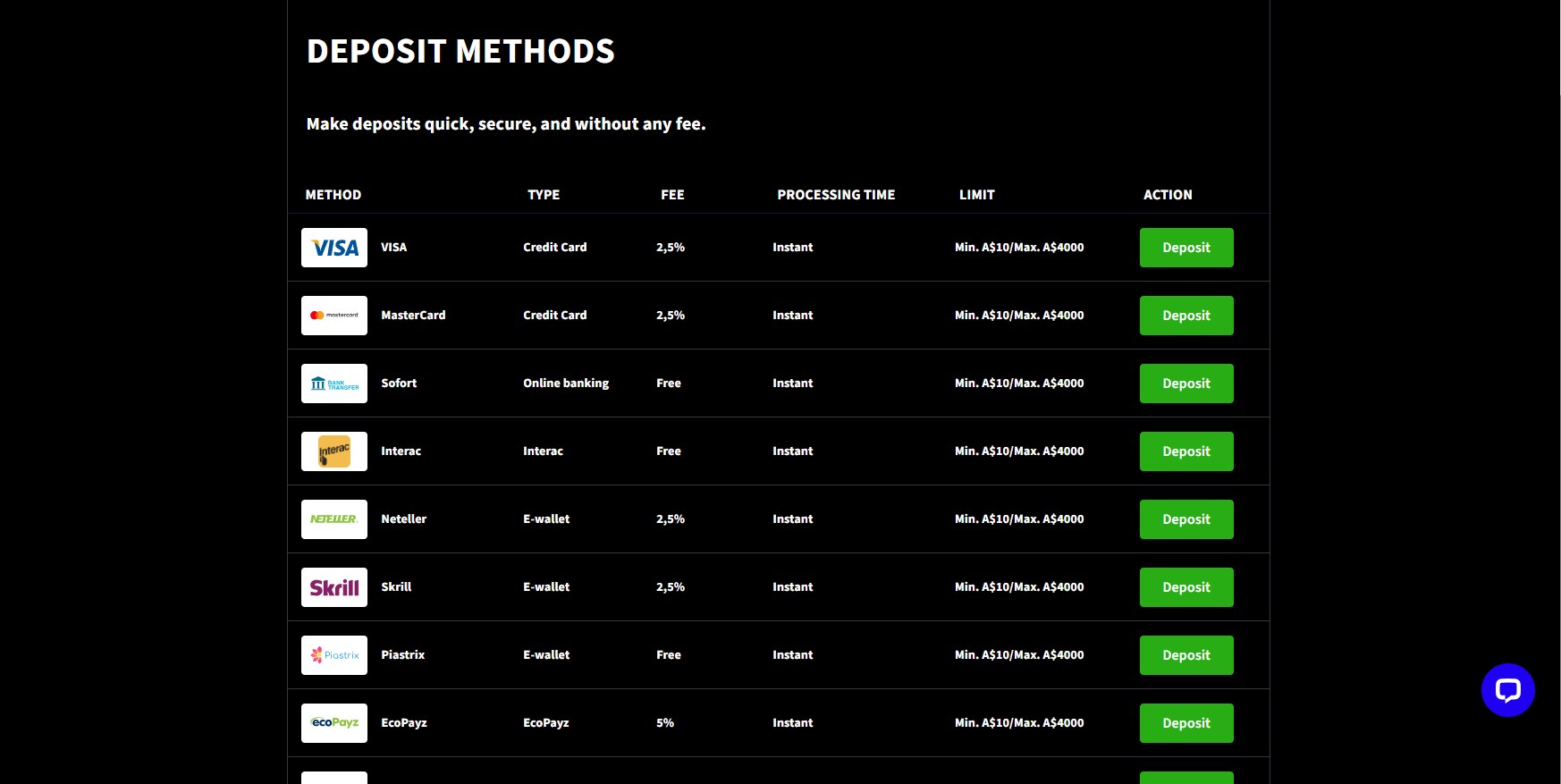This screenshot has height=784, width=1561.
Task: Click the MasterCard logo icon
Action: point(334,316)
